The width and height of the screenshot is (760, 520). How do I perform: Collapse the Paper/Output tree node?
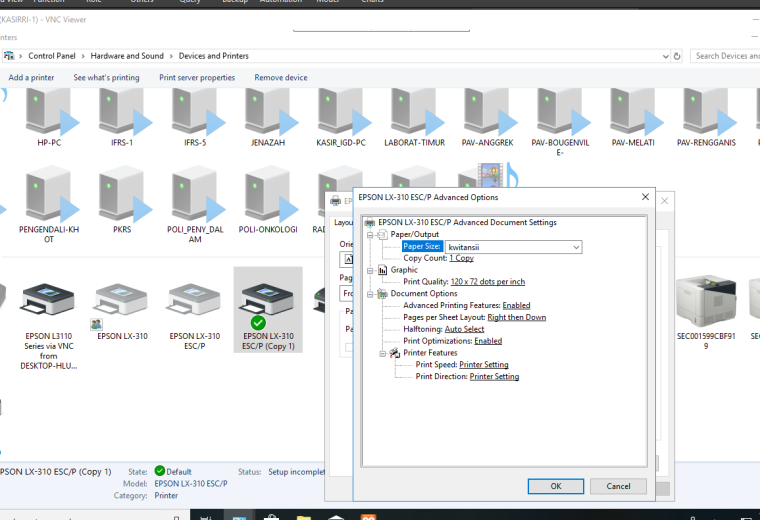370,235
